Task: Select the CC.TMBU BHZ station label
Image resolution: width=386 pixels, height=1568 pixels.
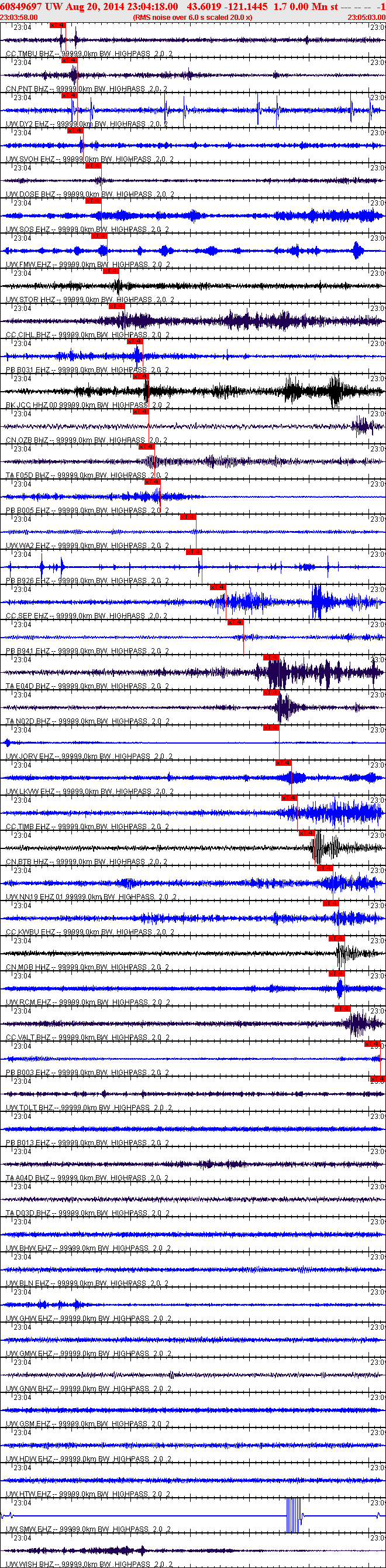Action: coord(89,53)
